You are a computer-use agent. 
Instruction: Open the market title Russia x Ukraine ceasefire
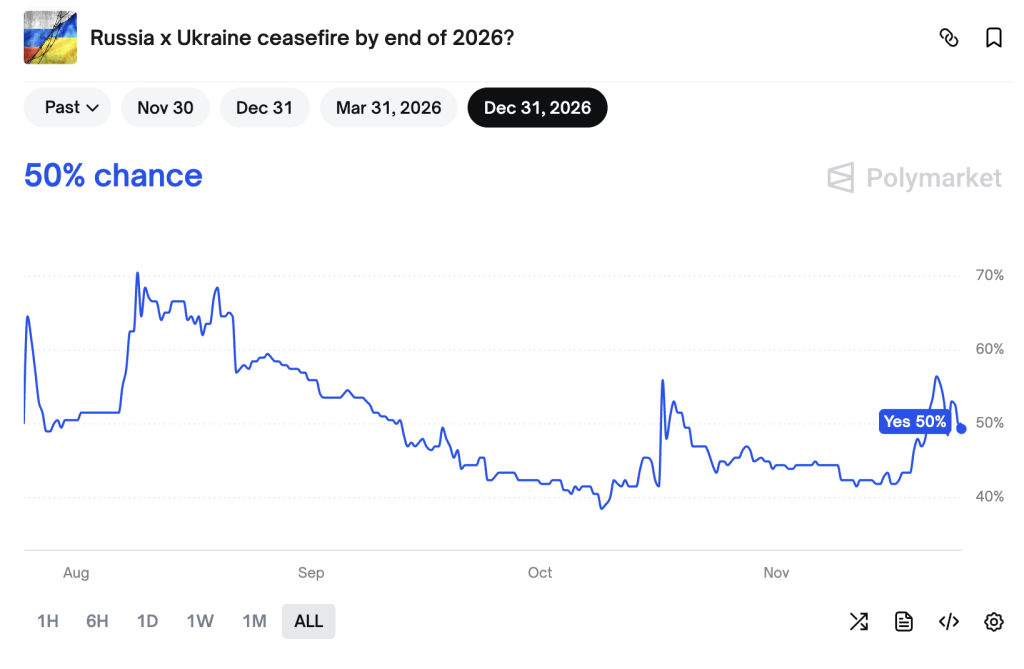pyautogui.click(x=300, y=36)
